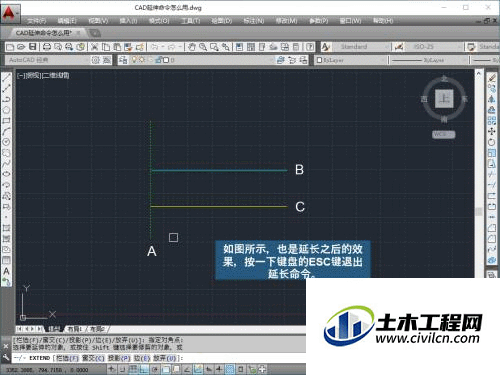
Task: Click the drawing area vertical scrollbar
Action: [479, 173]
